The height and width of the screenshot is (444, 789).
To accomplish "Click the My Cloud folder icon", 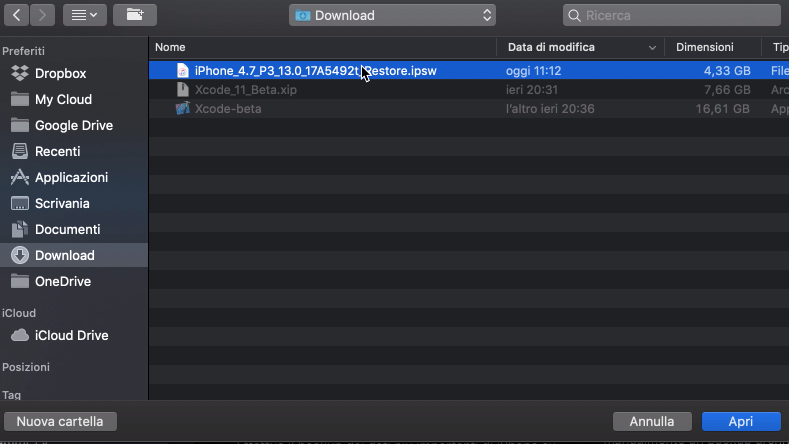I will click(20, 99).
